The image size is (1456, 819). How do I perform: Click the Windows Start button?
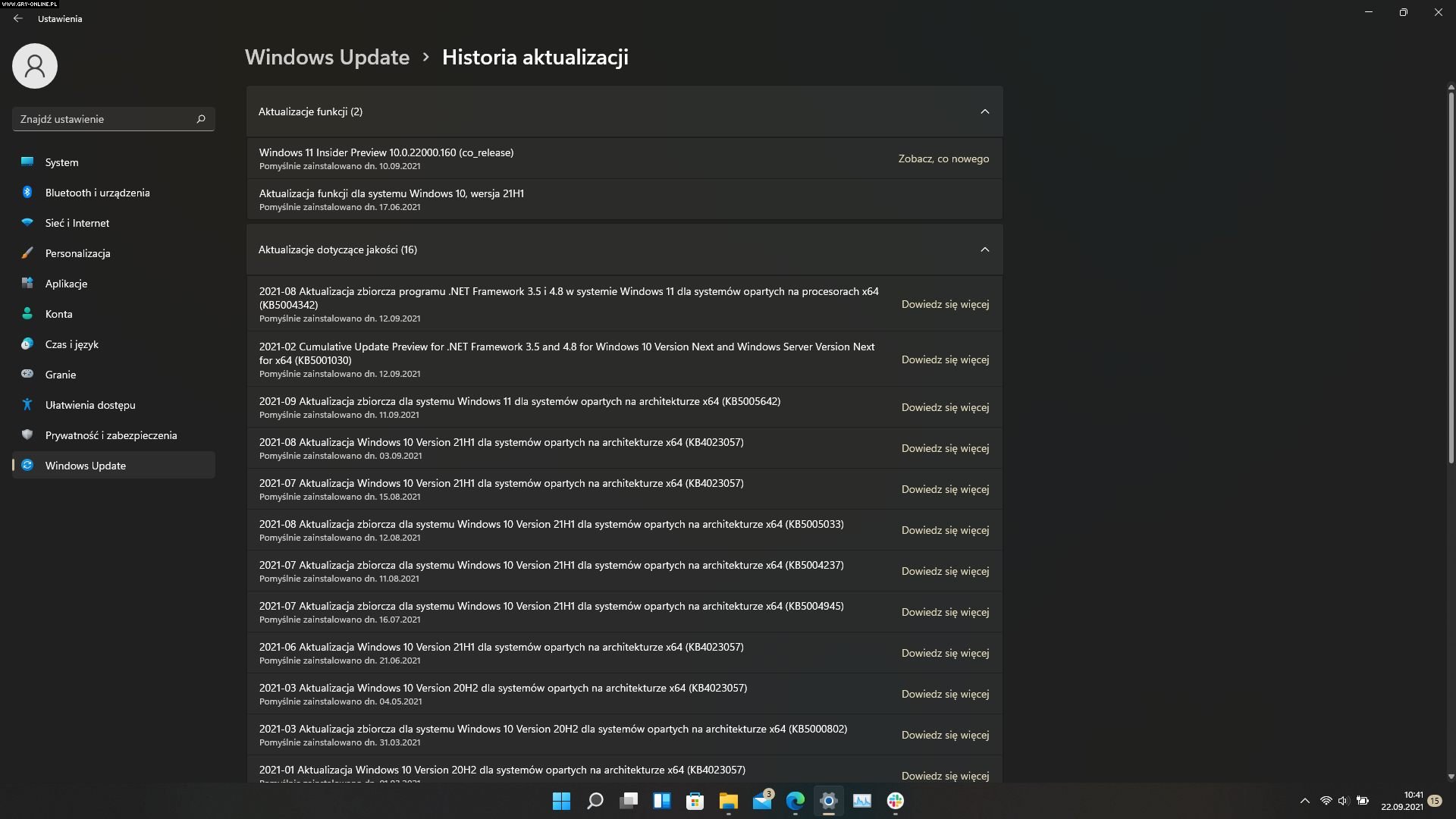point(561,801)
